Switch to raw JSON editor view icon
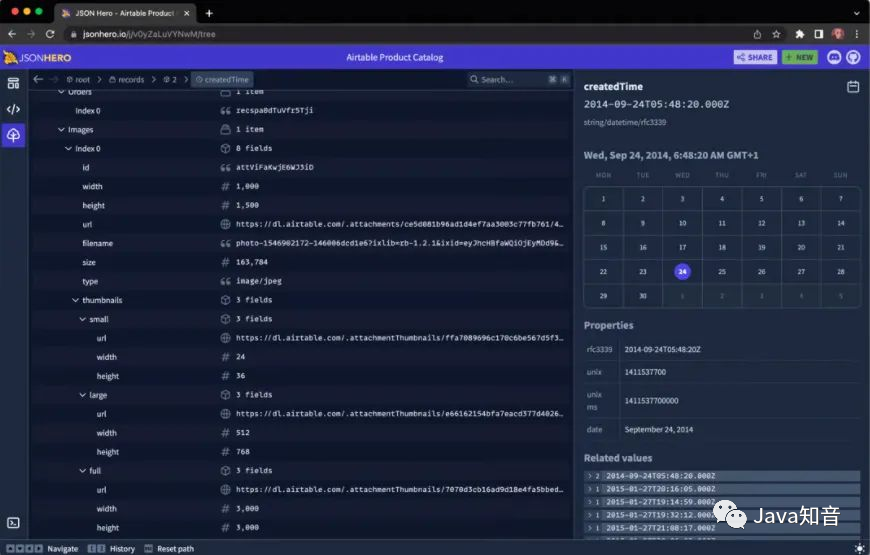This screenshot has width=870, height=555. (x=13, y=109)
